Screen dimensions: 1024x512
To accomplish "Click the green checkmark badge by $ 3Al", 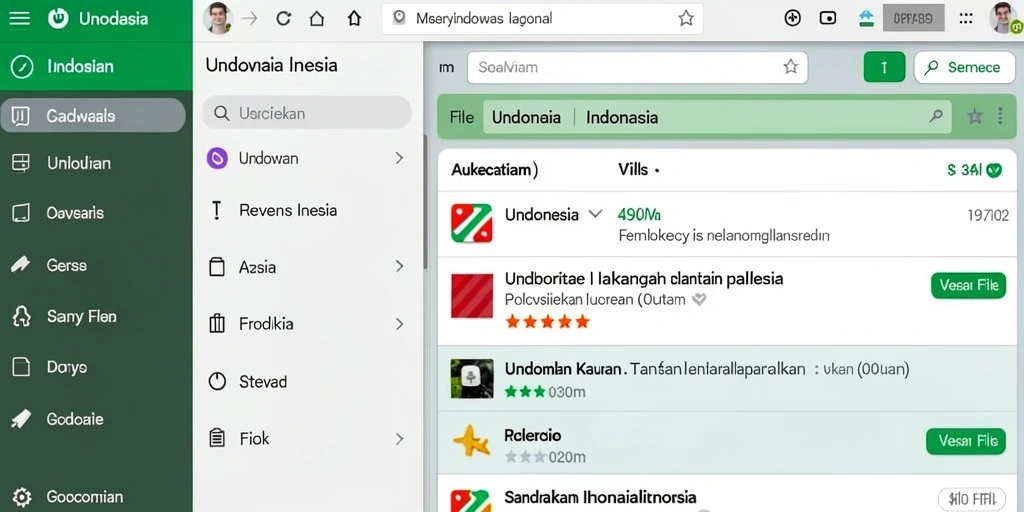I will coord(993,170).
